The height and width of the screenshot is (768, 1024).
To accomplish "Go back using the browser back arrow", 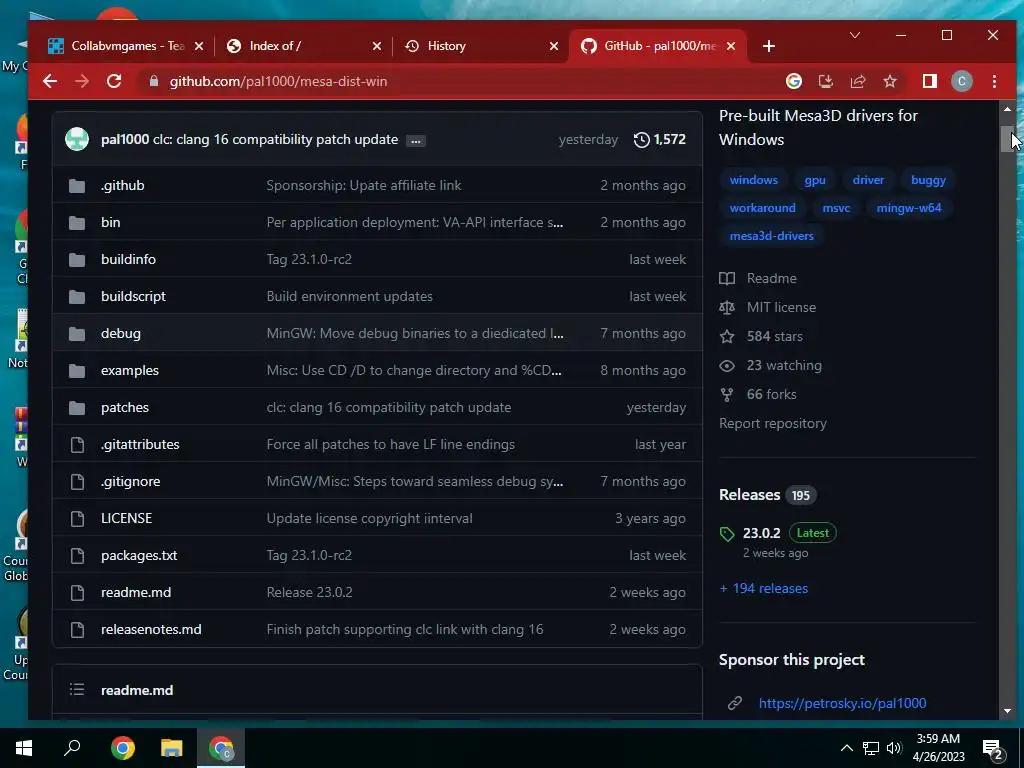I will (x=50, y=81).
